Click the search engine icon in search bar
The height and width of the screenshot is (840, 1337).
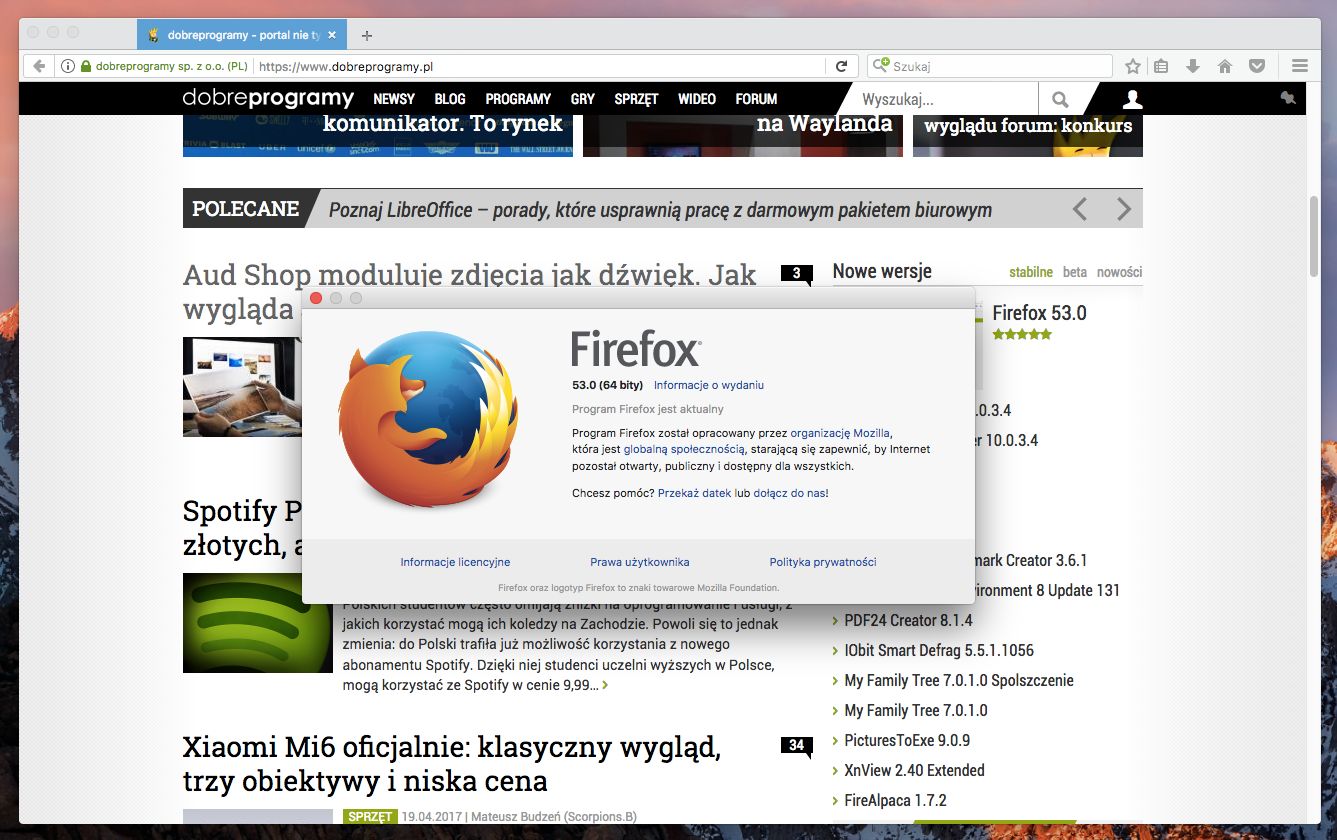tap(881, 66)
